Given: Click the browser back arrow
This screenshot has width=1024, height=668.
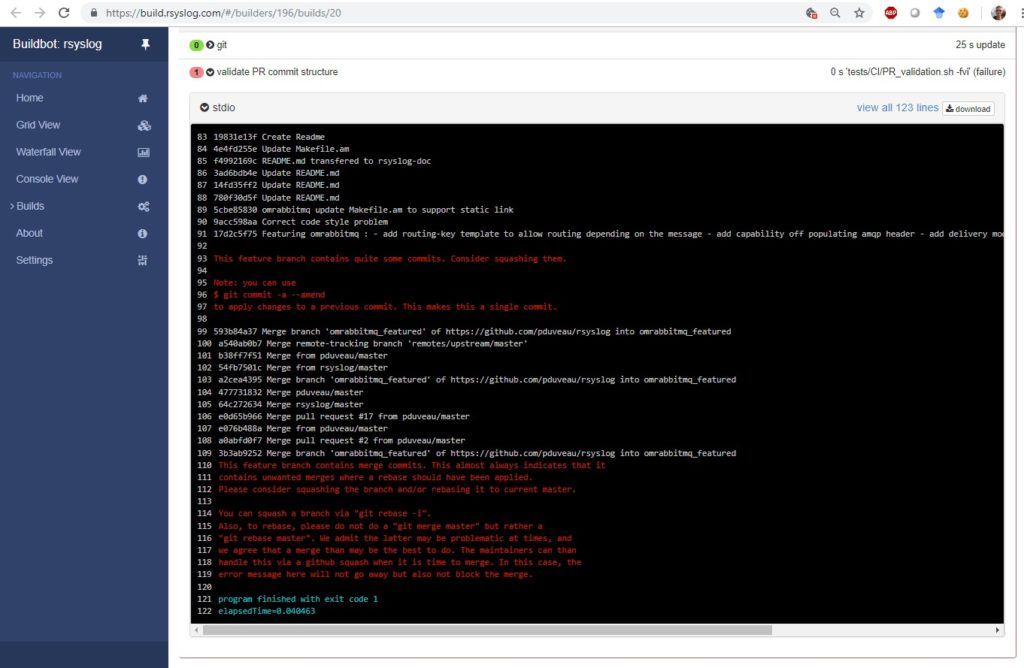Looking at the screenshot, I should tap(16, 13).
